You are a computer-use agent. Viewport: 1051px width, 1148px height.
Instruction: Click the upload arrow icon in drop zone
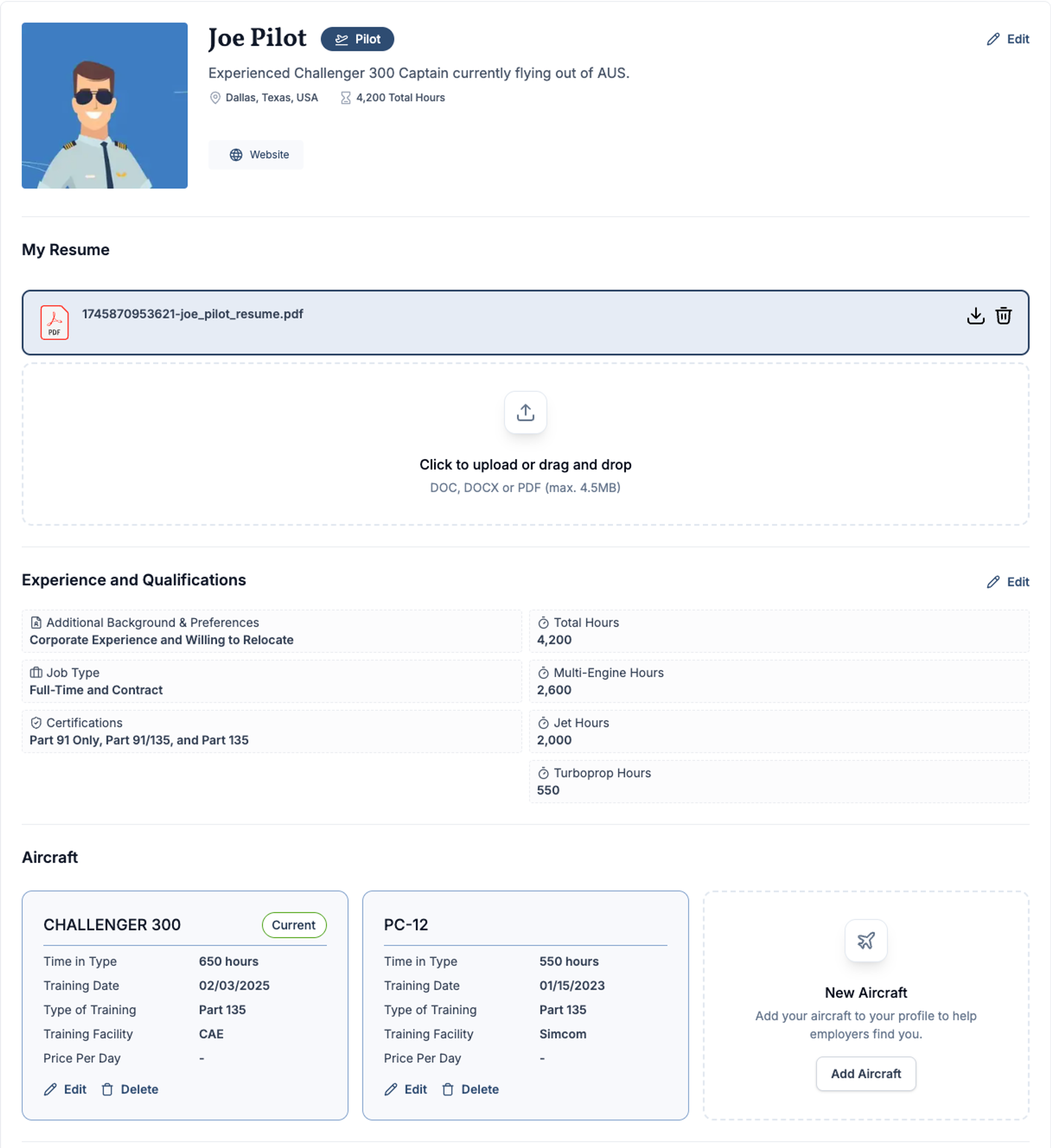(x=525, y=412)
